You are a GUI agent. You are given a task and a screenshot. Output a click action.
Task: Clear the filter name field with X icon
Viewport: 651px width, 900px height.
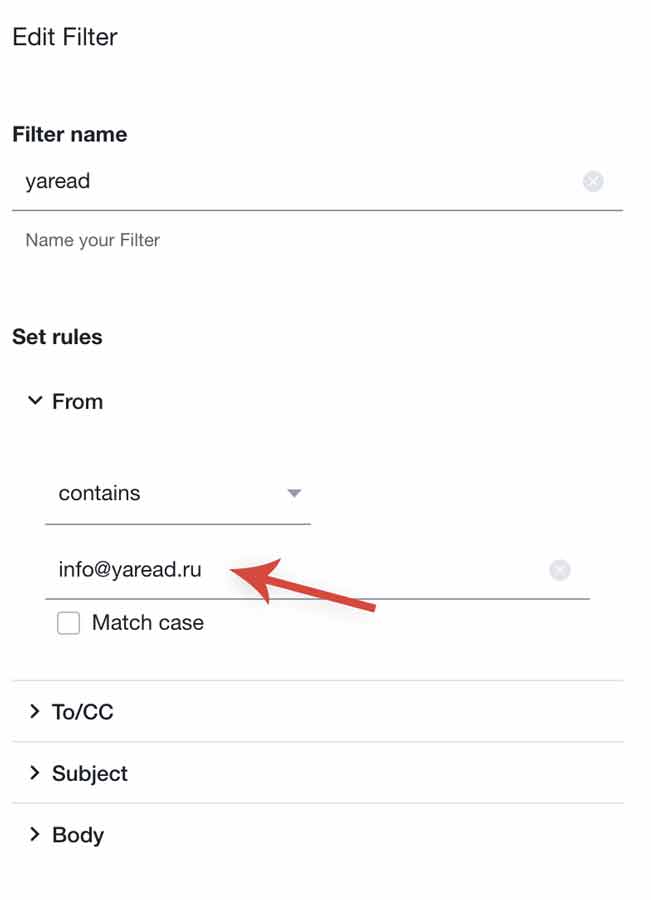593,181
